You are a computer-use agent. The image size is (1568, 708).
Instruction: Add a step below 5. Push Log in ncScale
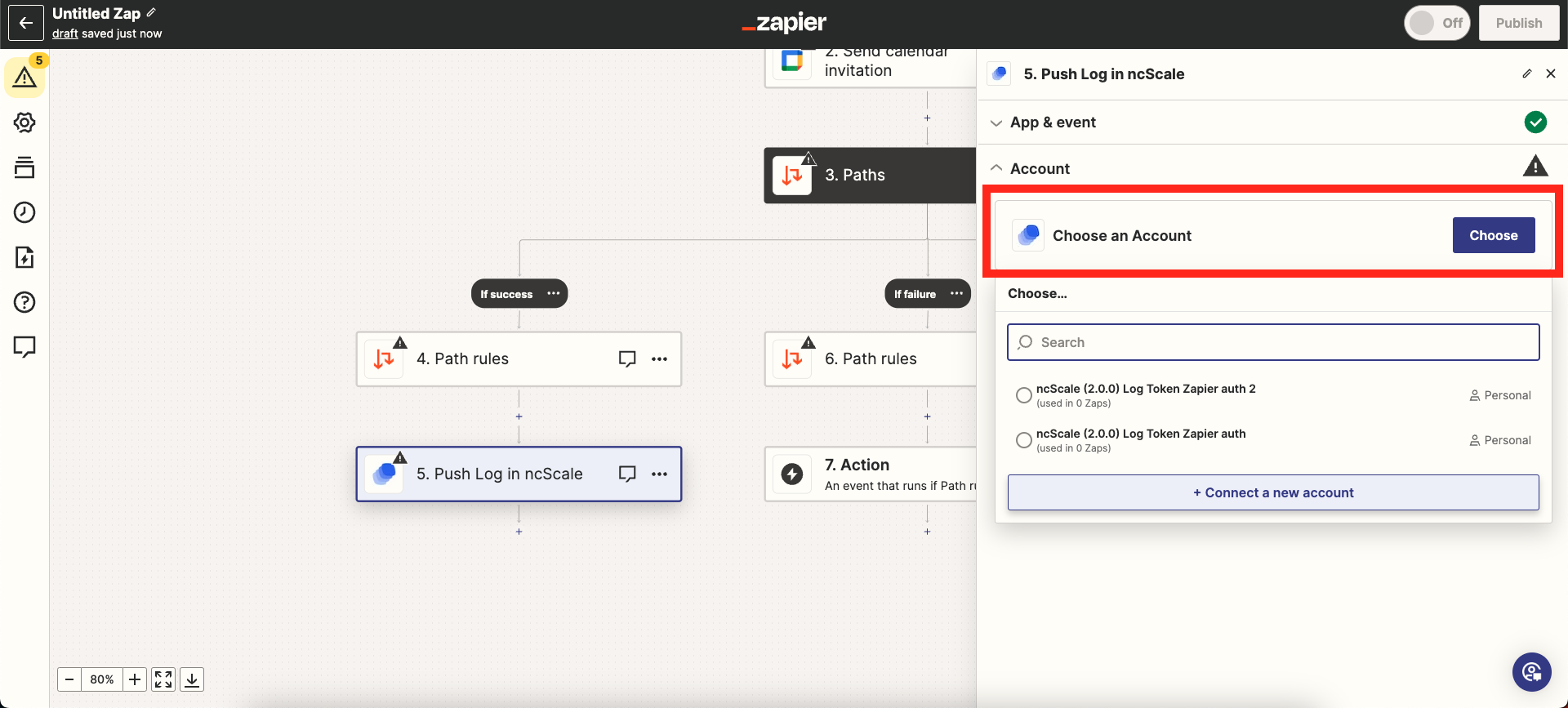519,532
